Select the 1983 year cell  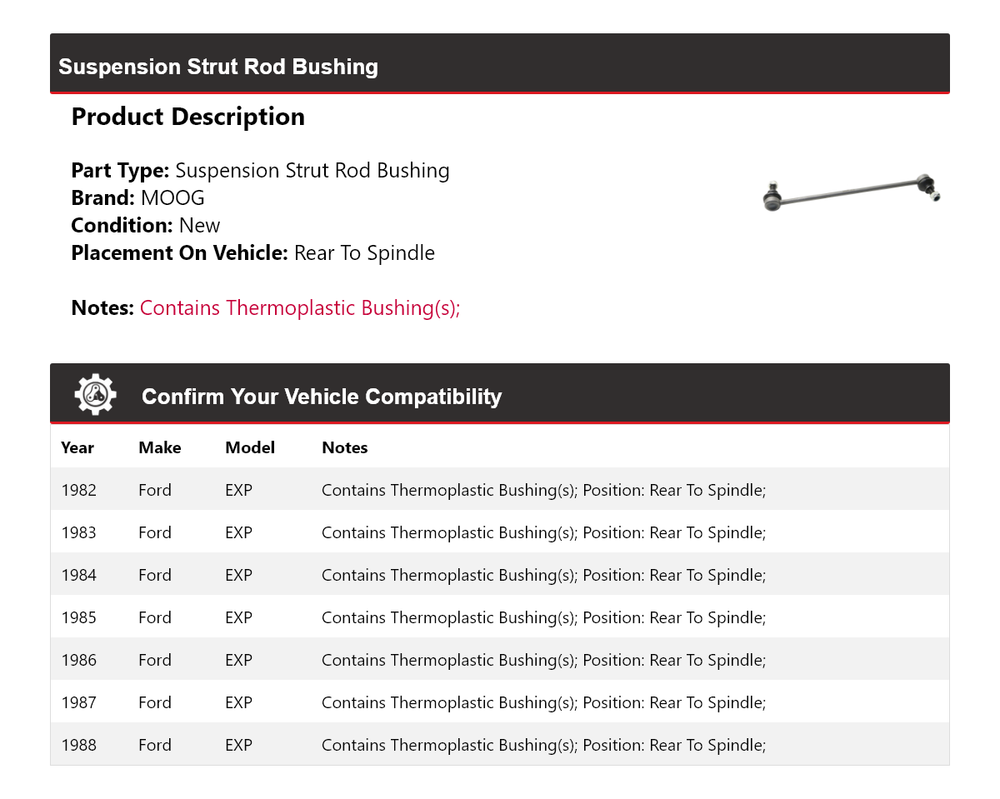point(79,533)
